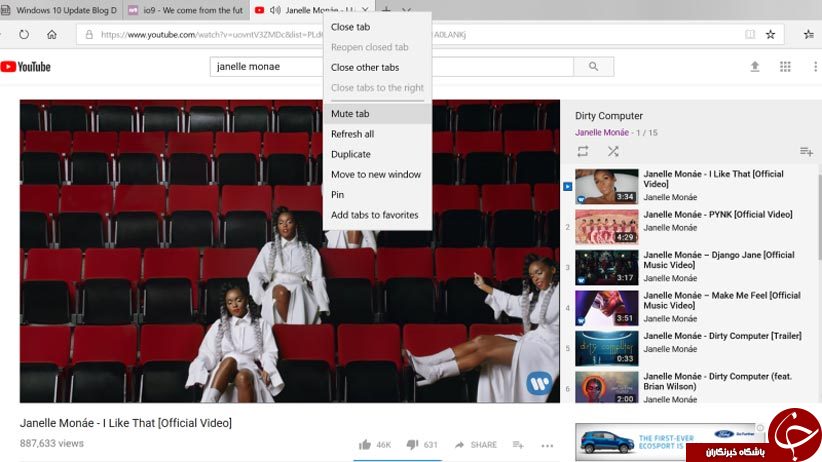This screenshot has width=822, height=462.
Task: Open 'Janelle Monáe – Make Me Feel' title text
Action: 722,300
